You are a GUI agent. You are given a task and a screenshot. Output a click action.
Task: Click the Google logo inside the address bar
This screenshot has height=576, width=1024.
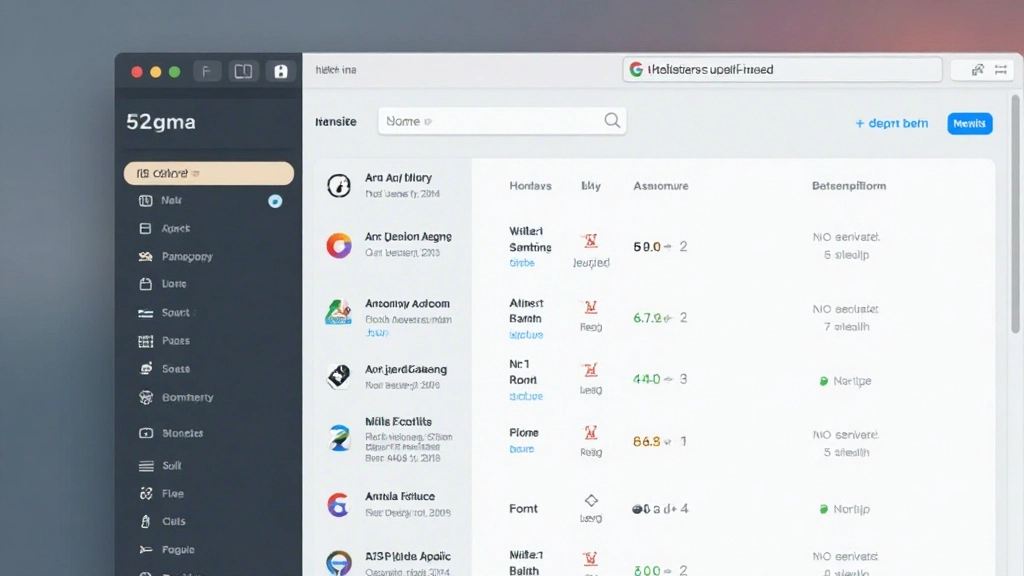[635, 69]
